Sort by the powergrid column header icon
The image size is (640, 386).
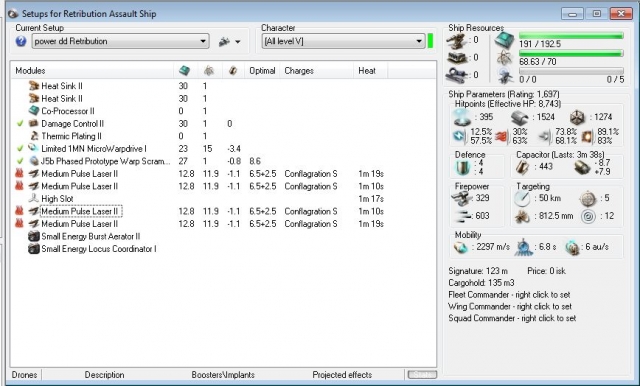click(209, 71)
